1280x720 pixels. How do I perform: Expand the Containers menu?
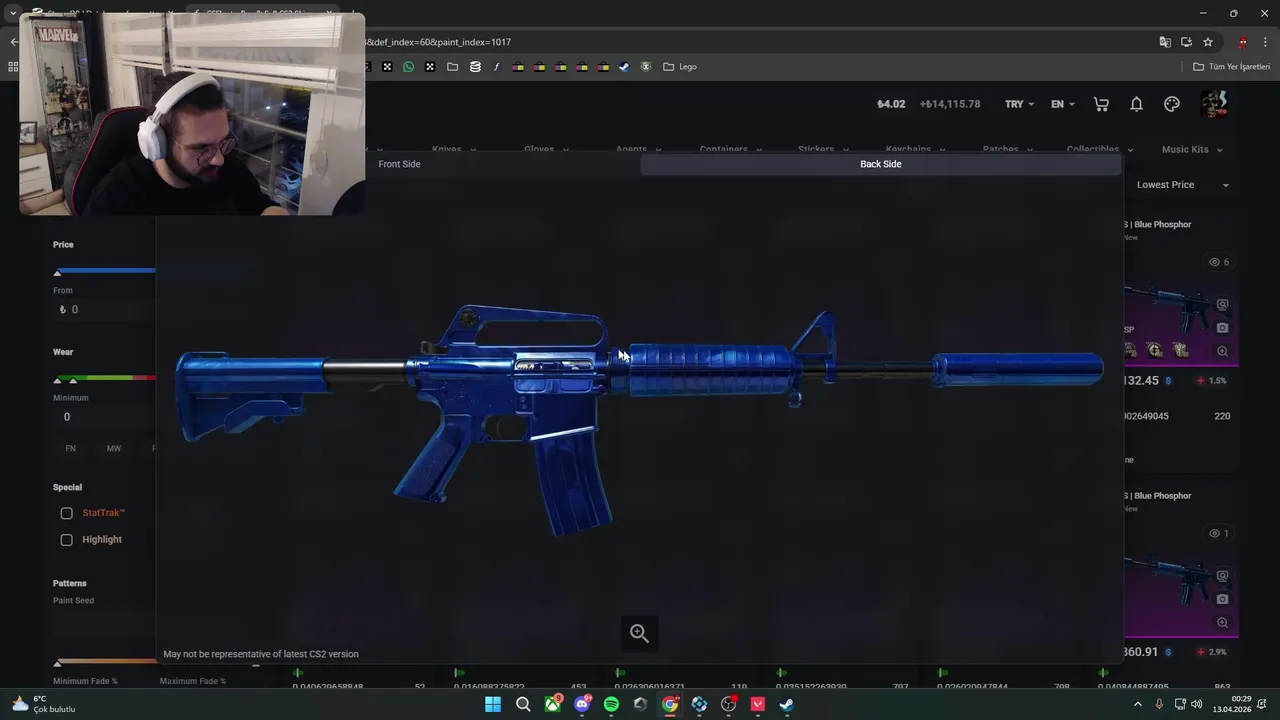(x=731, y=150)
